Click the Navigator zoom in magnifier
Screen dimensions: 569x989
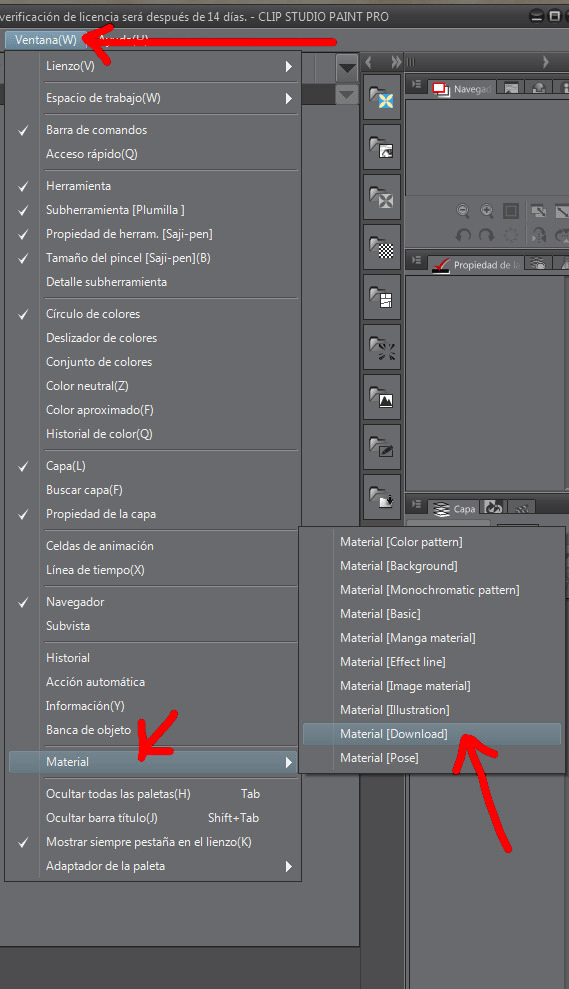tap(487, 211)
